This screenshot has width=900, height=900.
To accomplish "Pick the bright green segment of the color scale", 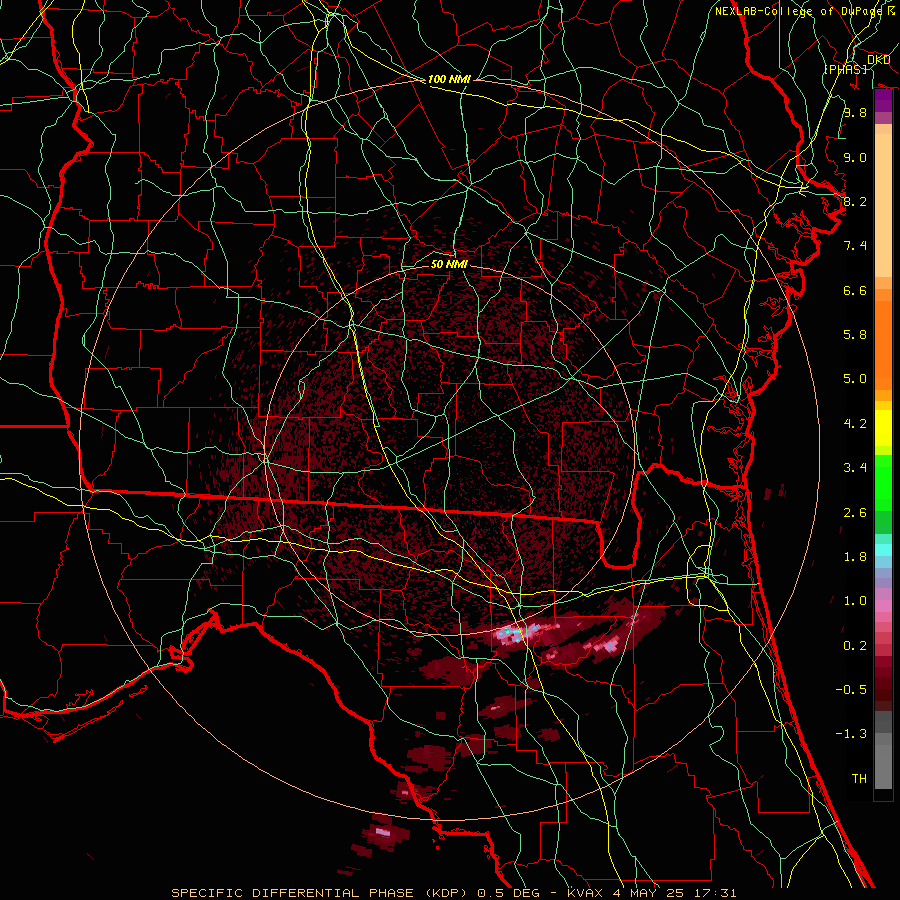I will coord(883,483).
